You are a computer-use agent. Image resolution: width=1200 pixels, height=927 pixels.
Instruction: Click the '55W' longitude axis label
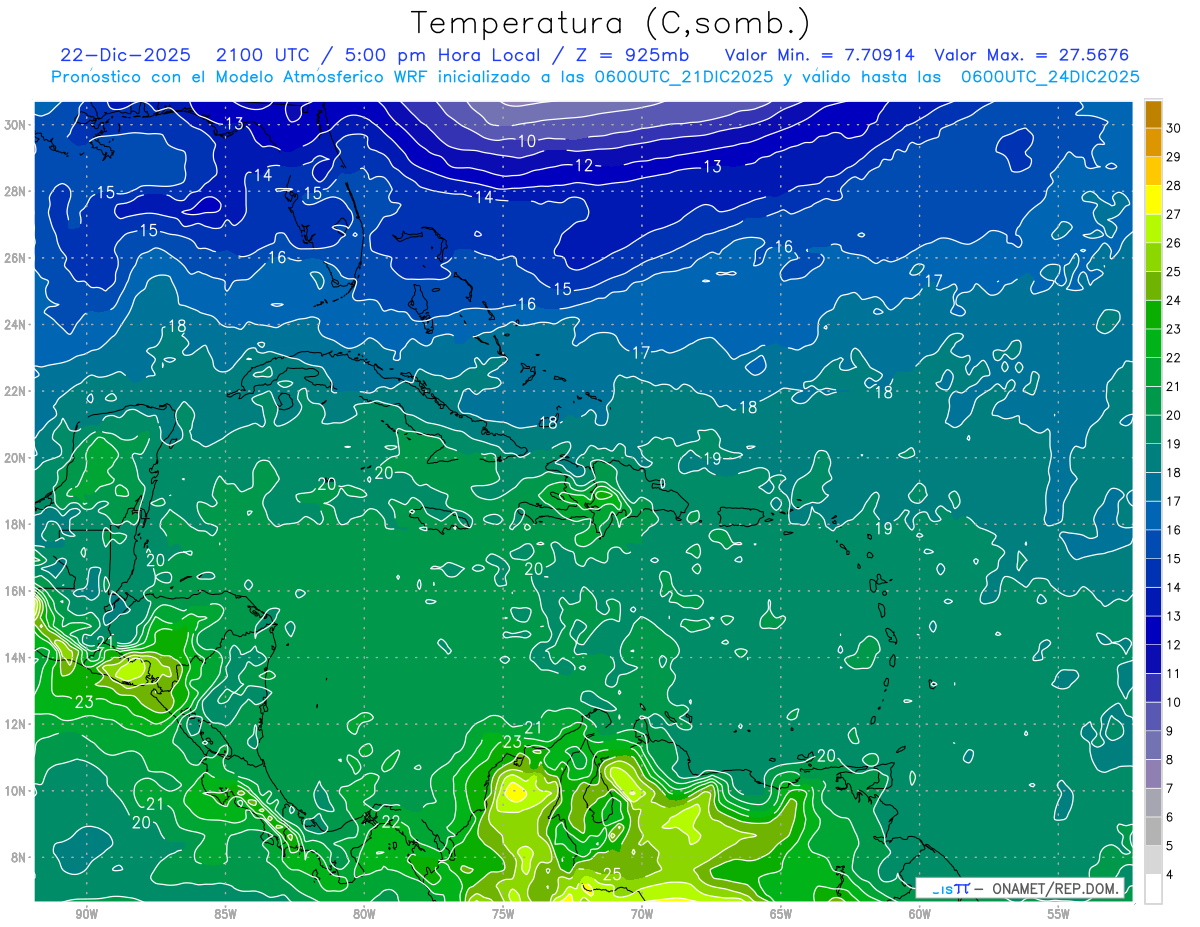[x=1059, y=915]
